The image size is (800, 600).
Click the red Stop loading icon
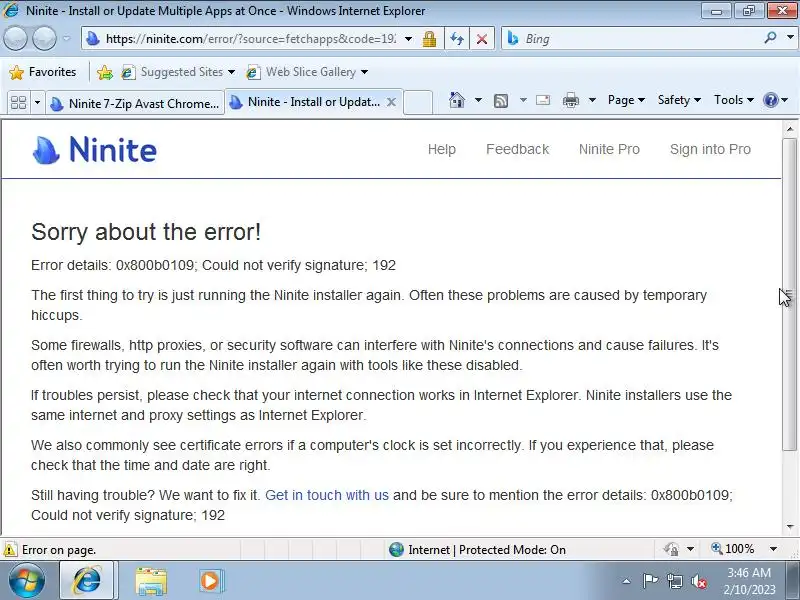(482, 39)
